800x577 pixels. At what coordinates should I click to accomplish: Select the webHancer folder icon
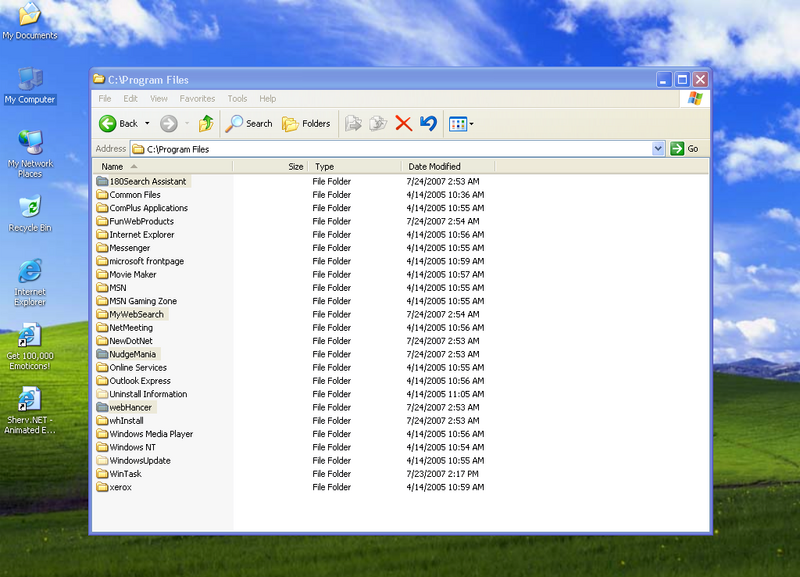click(x=102, y=407)
